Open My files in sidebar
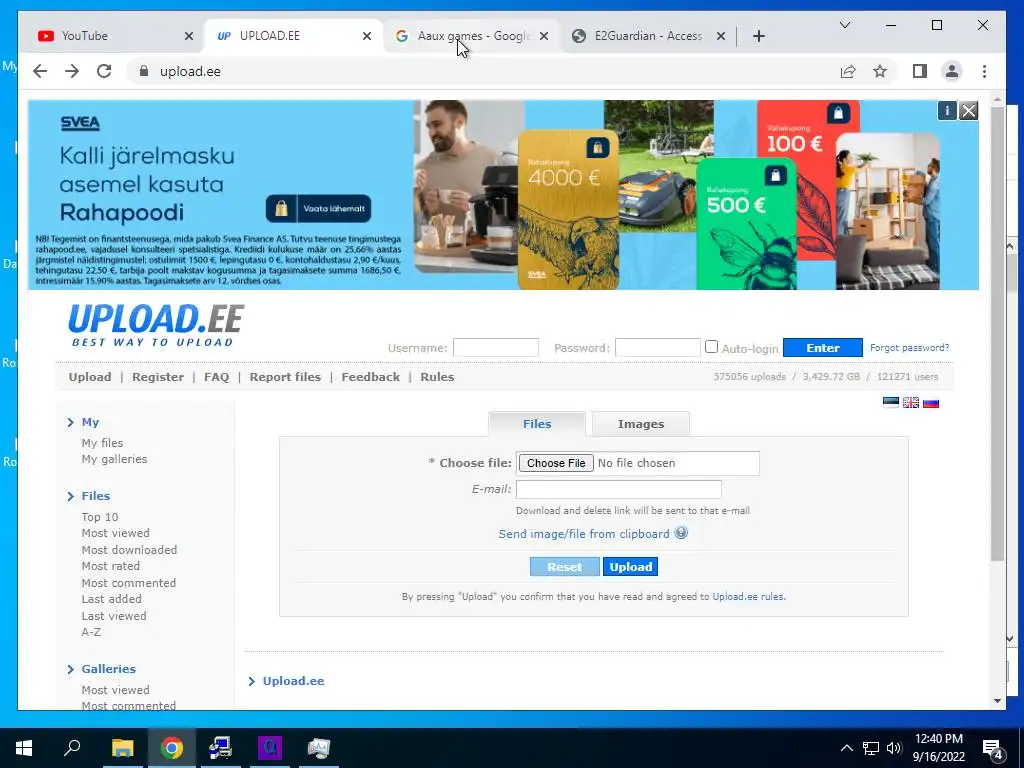The image size is (1024, 768). (102, 443)
